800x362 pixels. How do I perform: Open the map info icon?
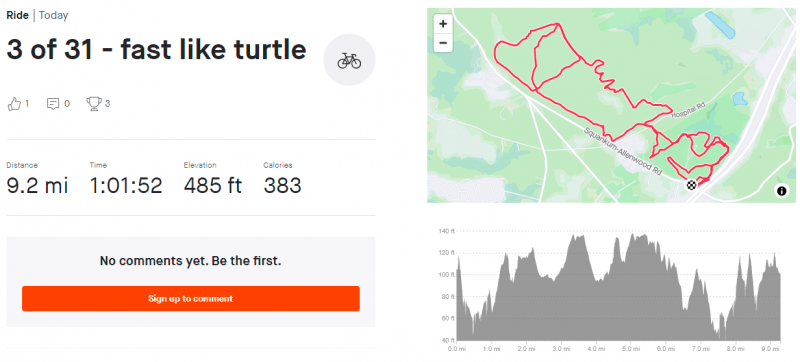pyautogui.click(x=781, y=191)
